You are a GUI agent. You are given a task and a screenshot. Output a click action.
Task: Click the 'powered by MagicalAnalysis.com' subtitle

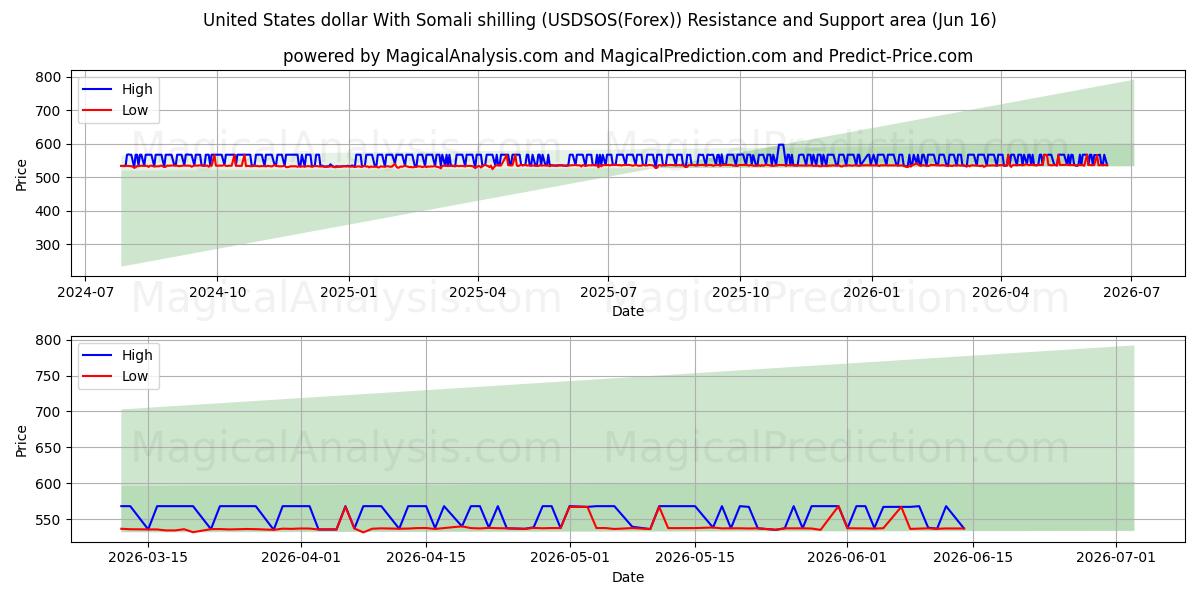(x=628, y=56)
